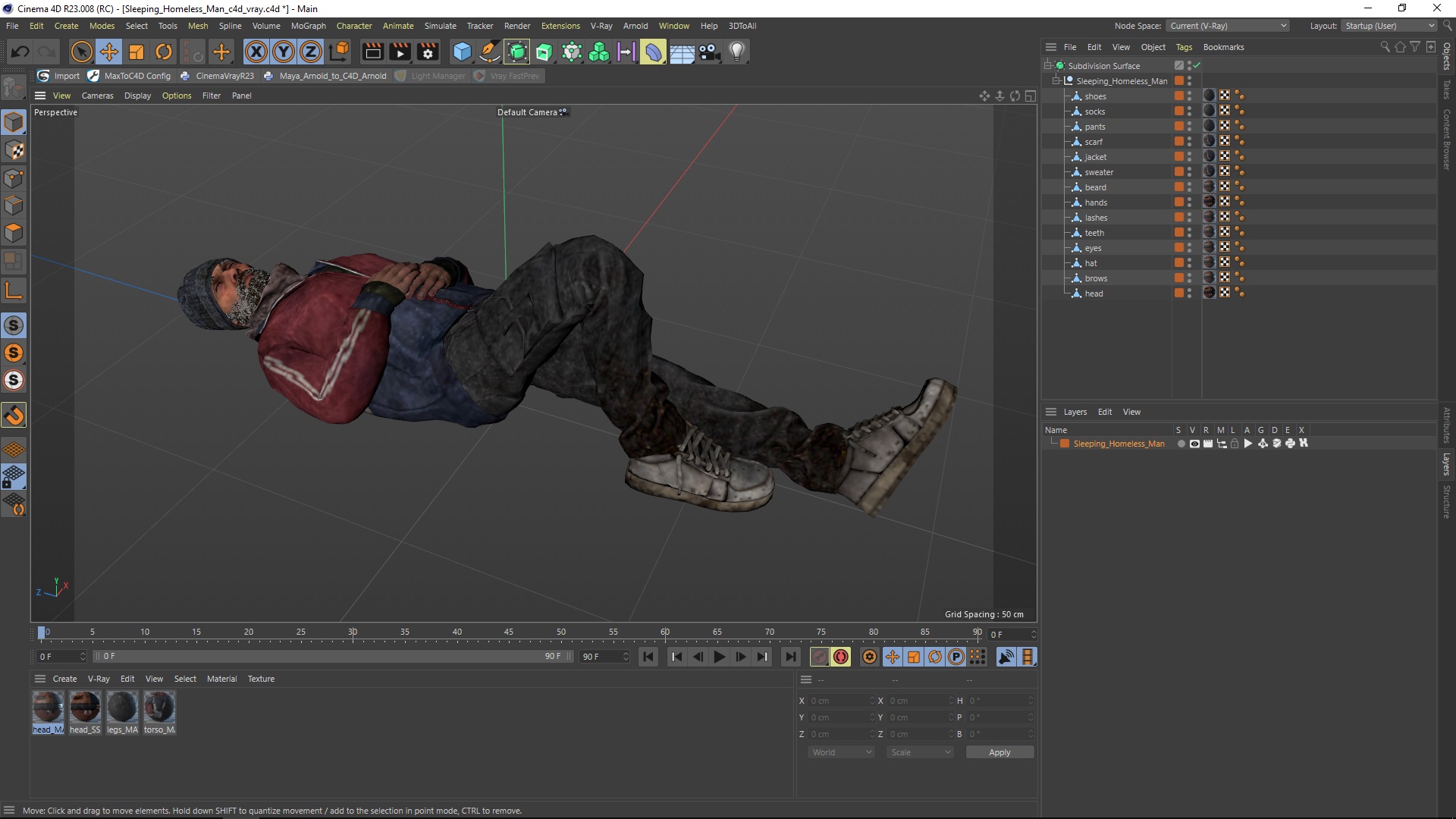The image size is (1456, 819).
Task: Click Record Active Objects keyframe button
Action: coord(820,657)
